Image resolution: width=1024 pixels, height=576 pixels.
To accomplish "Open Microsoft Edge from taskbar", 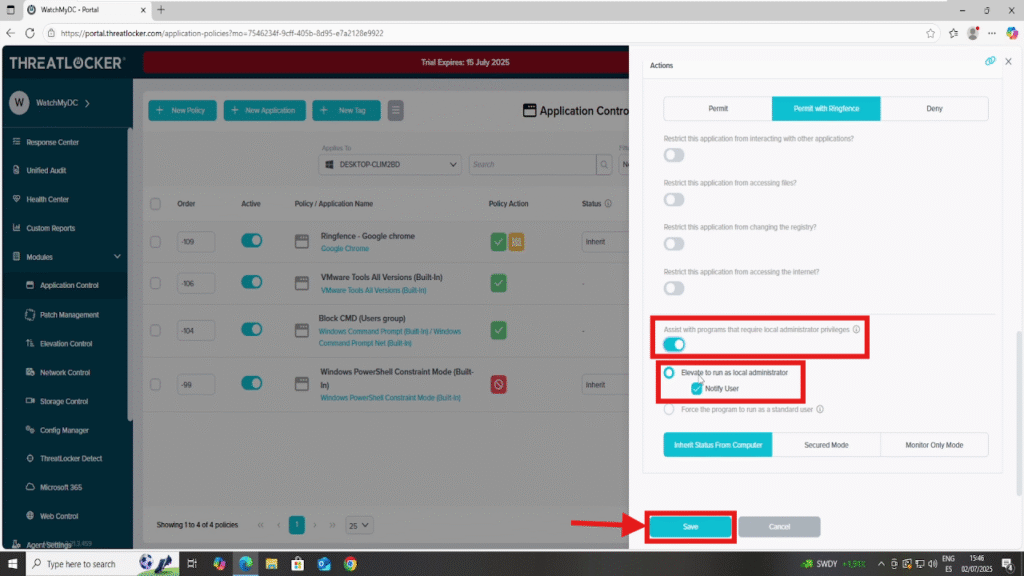I will click(246, 564).
